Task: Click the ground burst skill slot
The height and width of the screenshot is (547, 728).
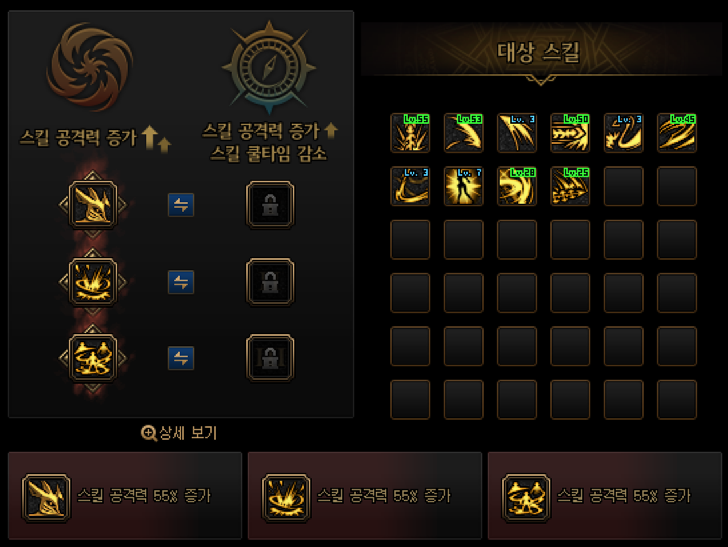Action: click(93, 282)
